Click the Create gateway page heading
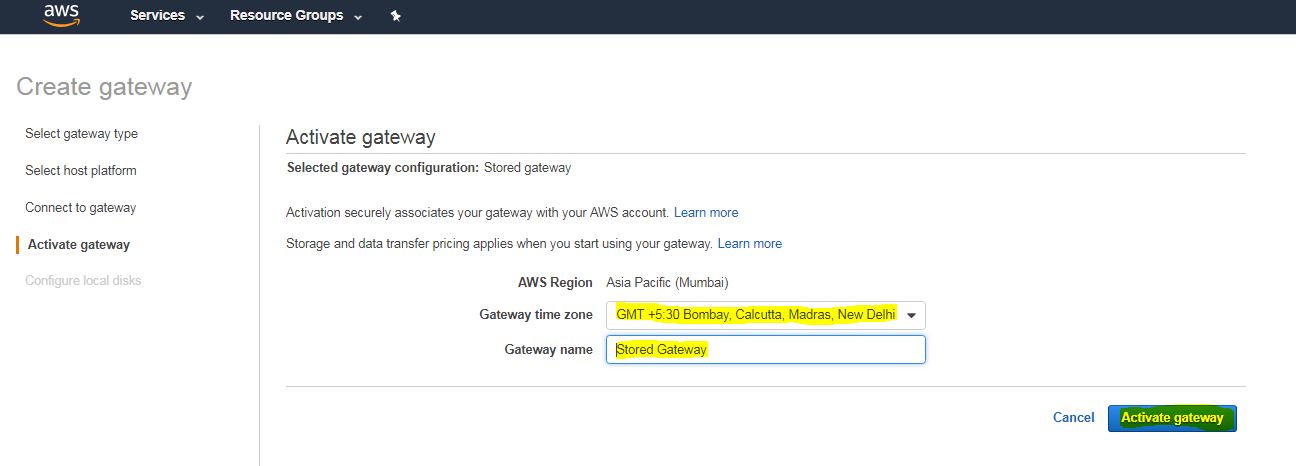This screenshot has width=1296, height=466. [x=104, y=87]
